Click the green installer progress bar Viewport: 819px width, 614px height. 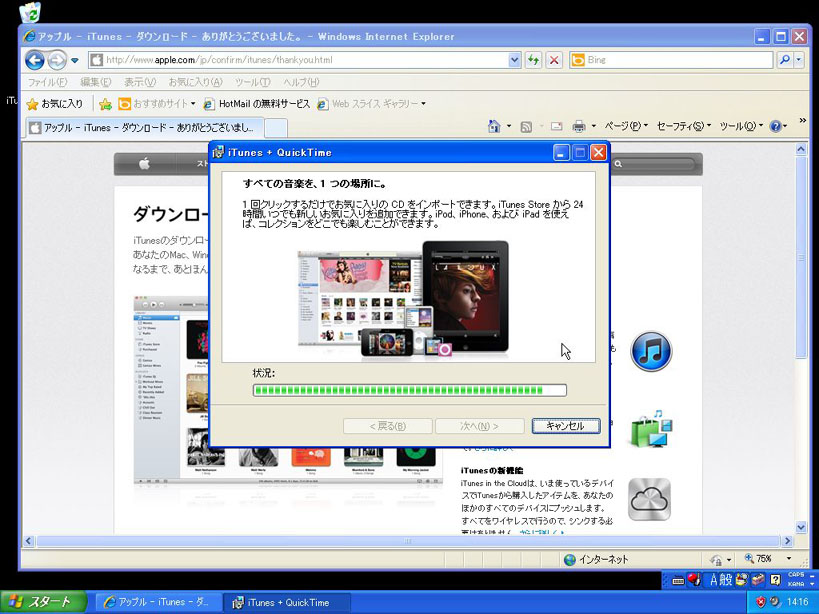pyautogui.click(x=410, y=390)
